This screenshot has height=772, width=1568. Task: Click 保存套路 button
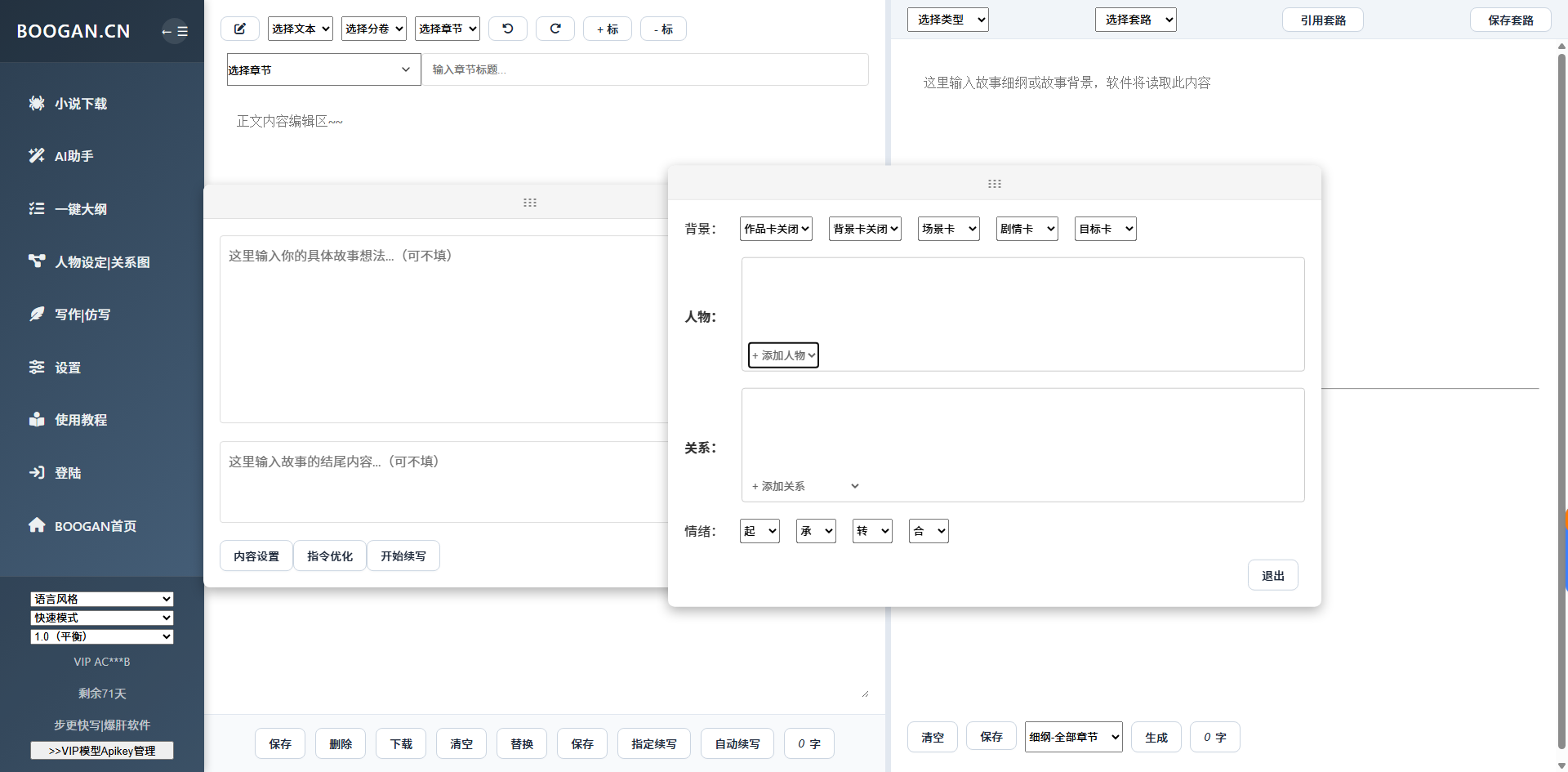coord(1511,20)
